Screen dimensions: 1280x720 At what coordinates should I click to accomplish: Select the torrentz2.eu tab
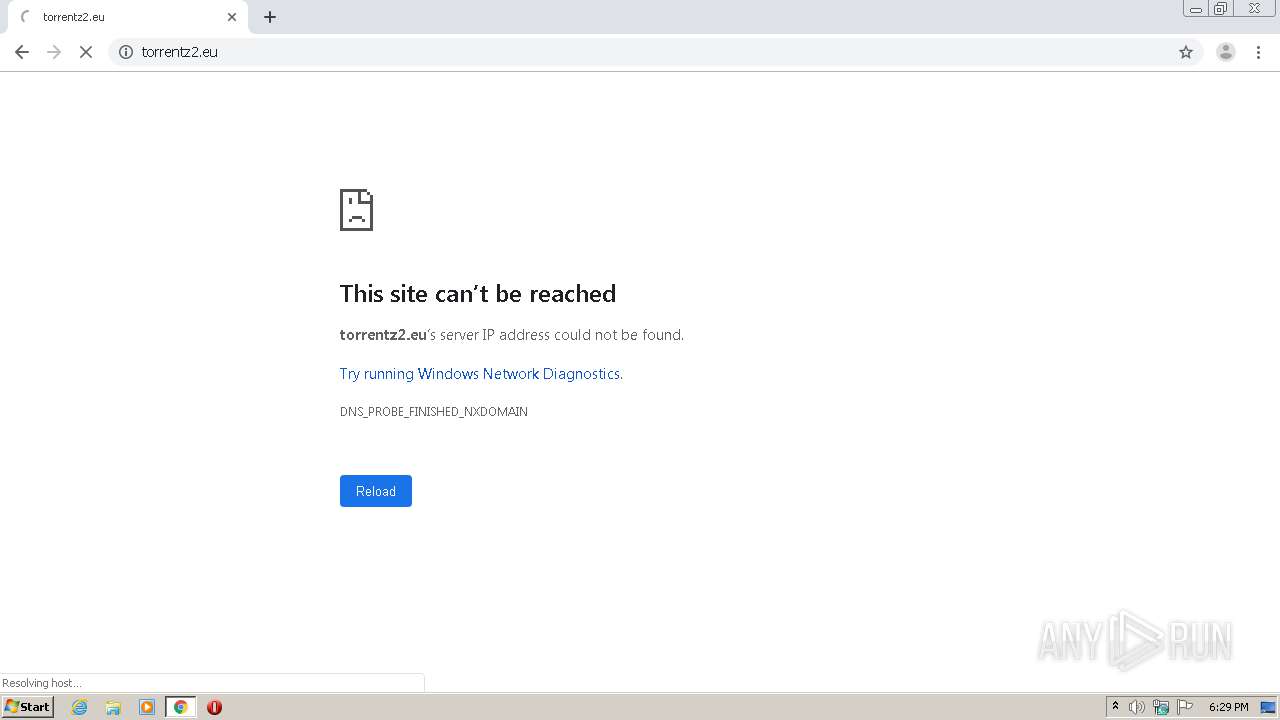click(x=127, y=17)
